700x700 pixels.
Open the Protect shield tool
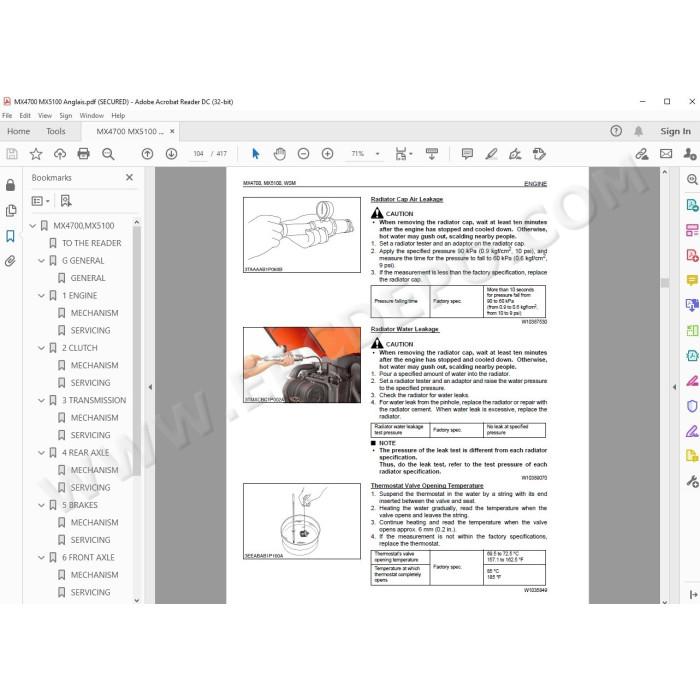coord(692,406)
